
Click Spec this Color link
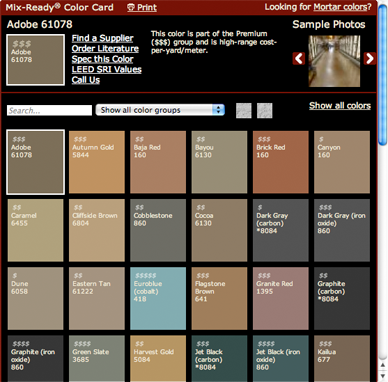tap(102, 59)
